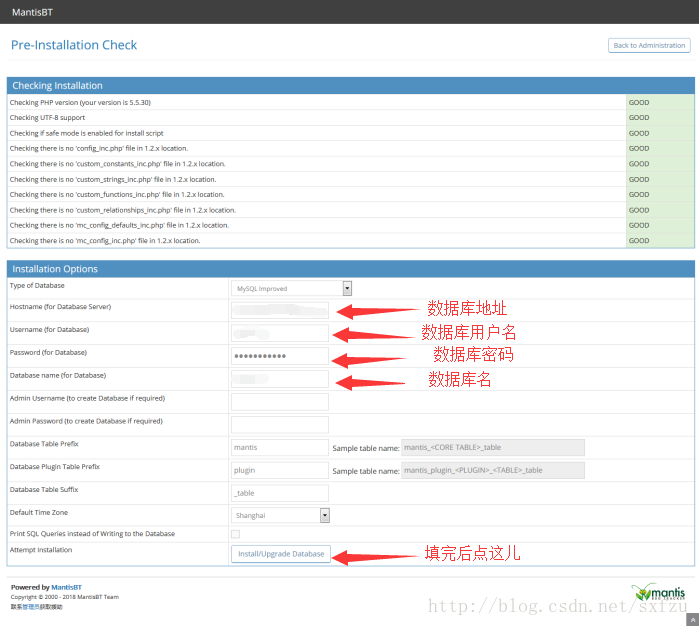The height and width of the screenshot is (626, 699).
Task: Click the 'custom_strings_inc.php' check row text
Action: click(113, 179)
